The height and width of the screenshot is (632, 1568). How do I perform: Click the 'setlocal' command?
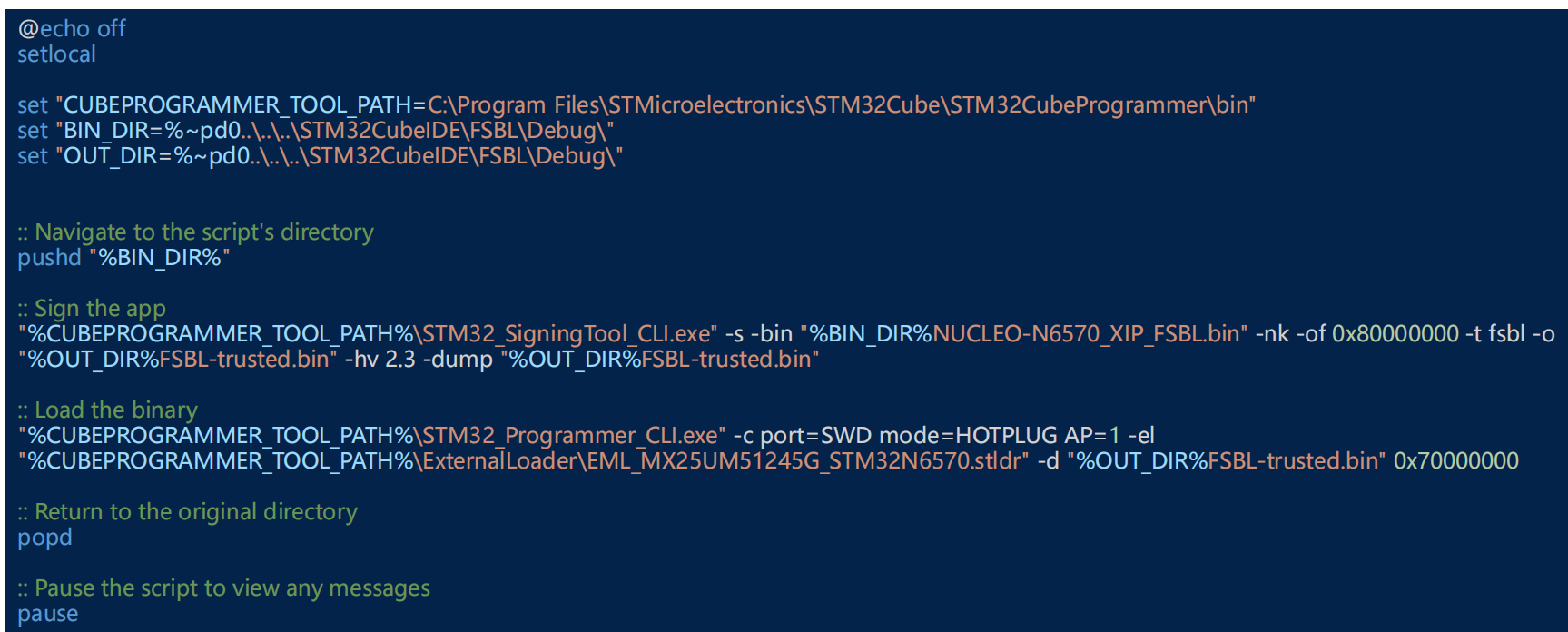[x=56, y=54]
